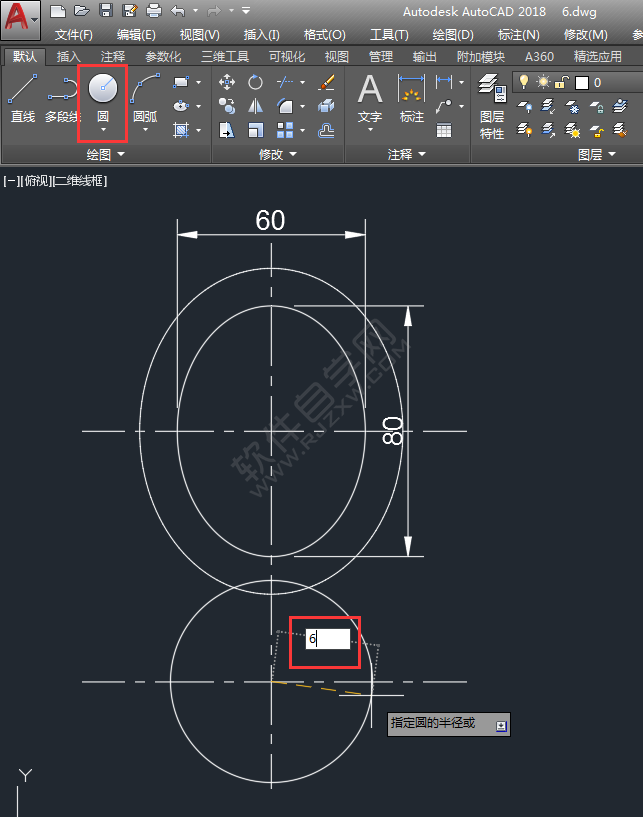Image resolution: width=643 pixels, height=817 pixels.
Task: Click the [二维线框] visual style control
Action: [80, 181]
